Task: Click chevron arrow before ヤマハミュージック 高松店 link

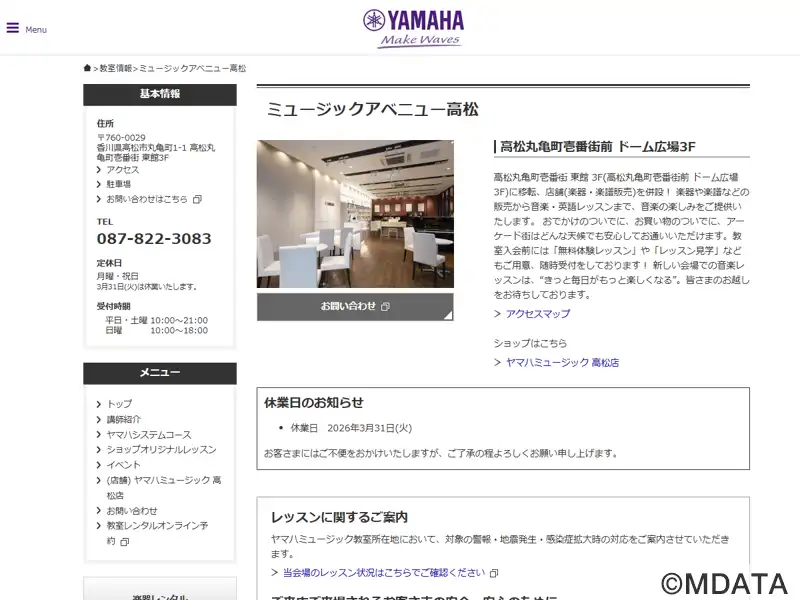Action: [x=497, y=363]
